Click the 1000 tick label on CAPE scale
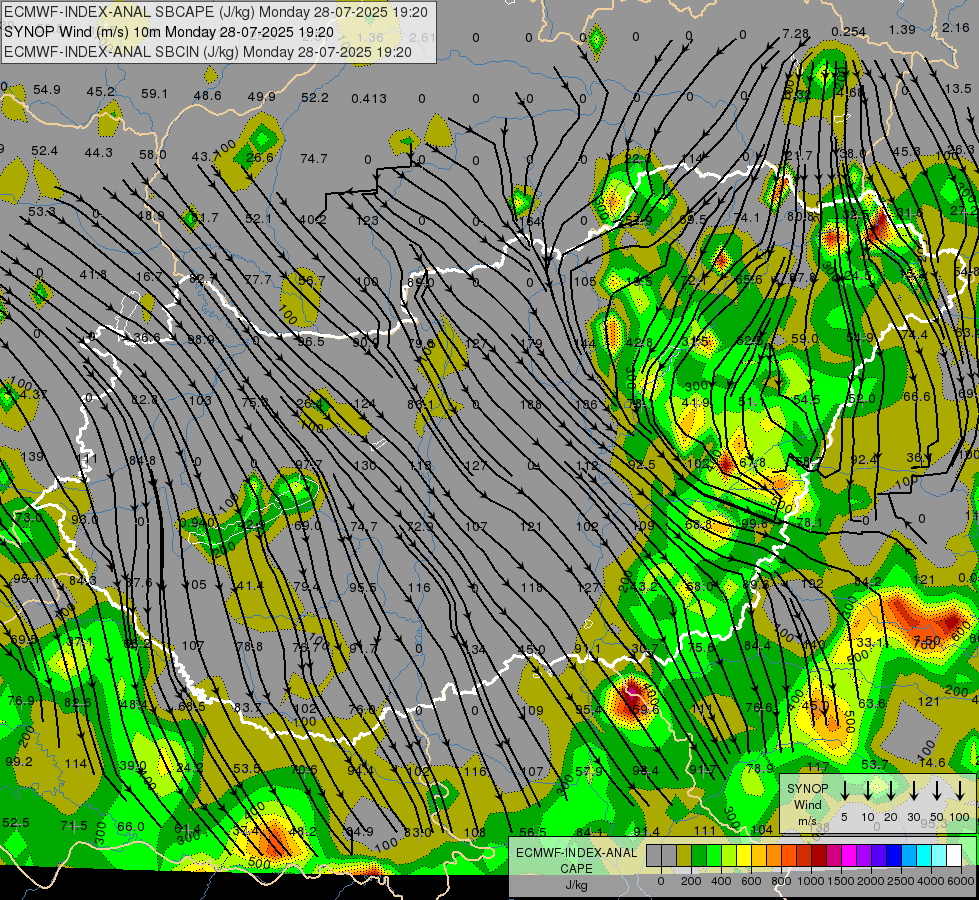Screen dimensions: 979x900 pos(811,881)
